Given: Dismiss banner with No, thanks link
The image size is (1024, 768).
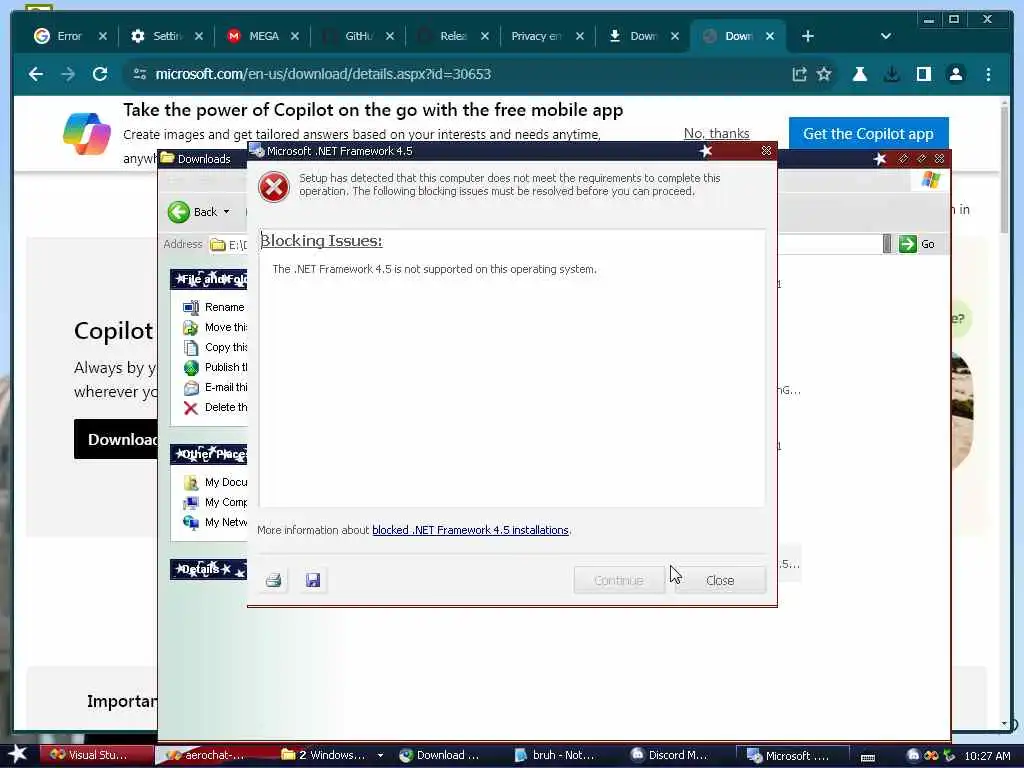Looking at the screenshot, I should coord(716,133).
